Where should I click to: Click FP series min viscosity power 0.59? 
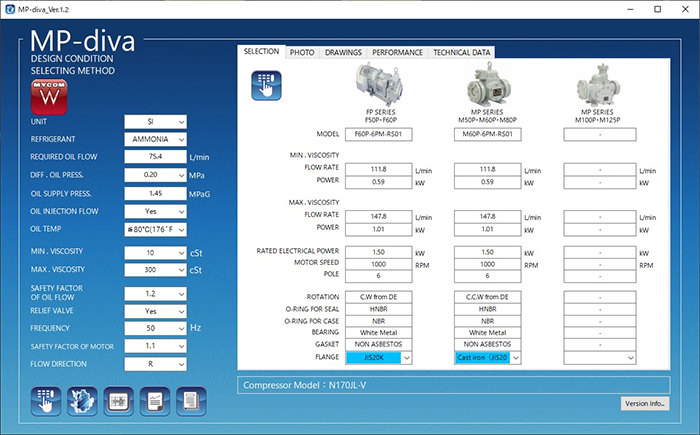click(379, 182)
